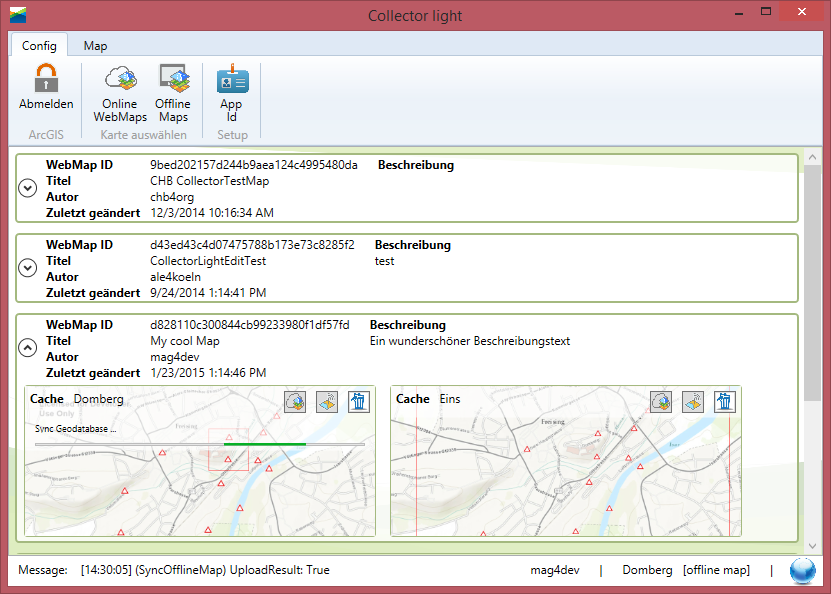
Task: Expand the CHB CollectorTestMap entry
Action: click(28, 188)
